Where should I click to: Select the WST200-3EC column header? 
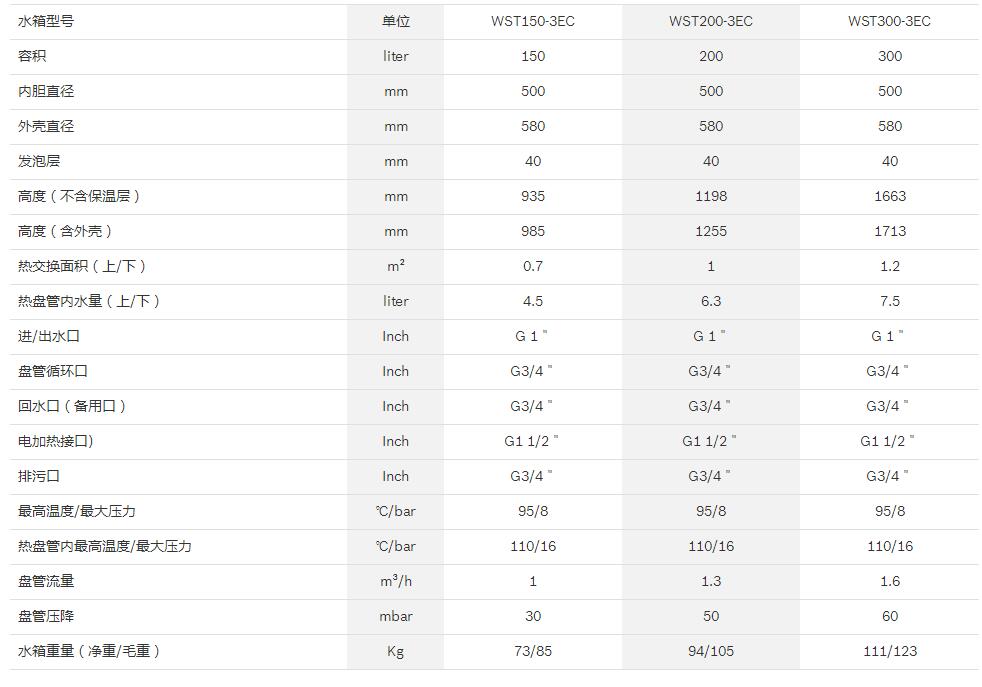pos(711,21)
